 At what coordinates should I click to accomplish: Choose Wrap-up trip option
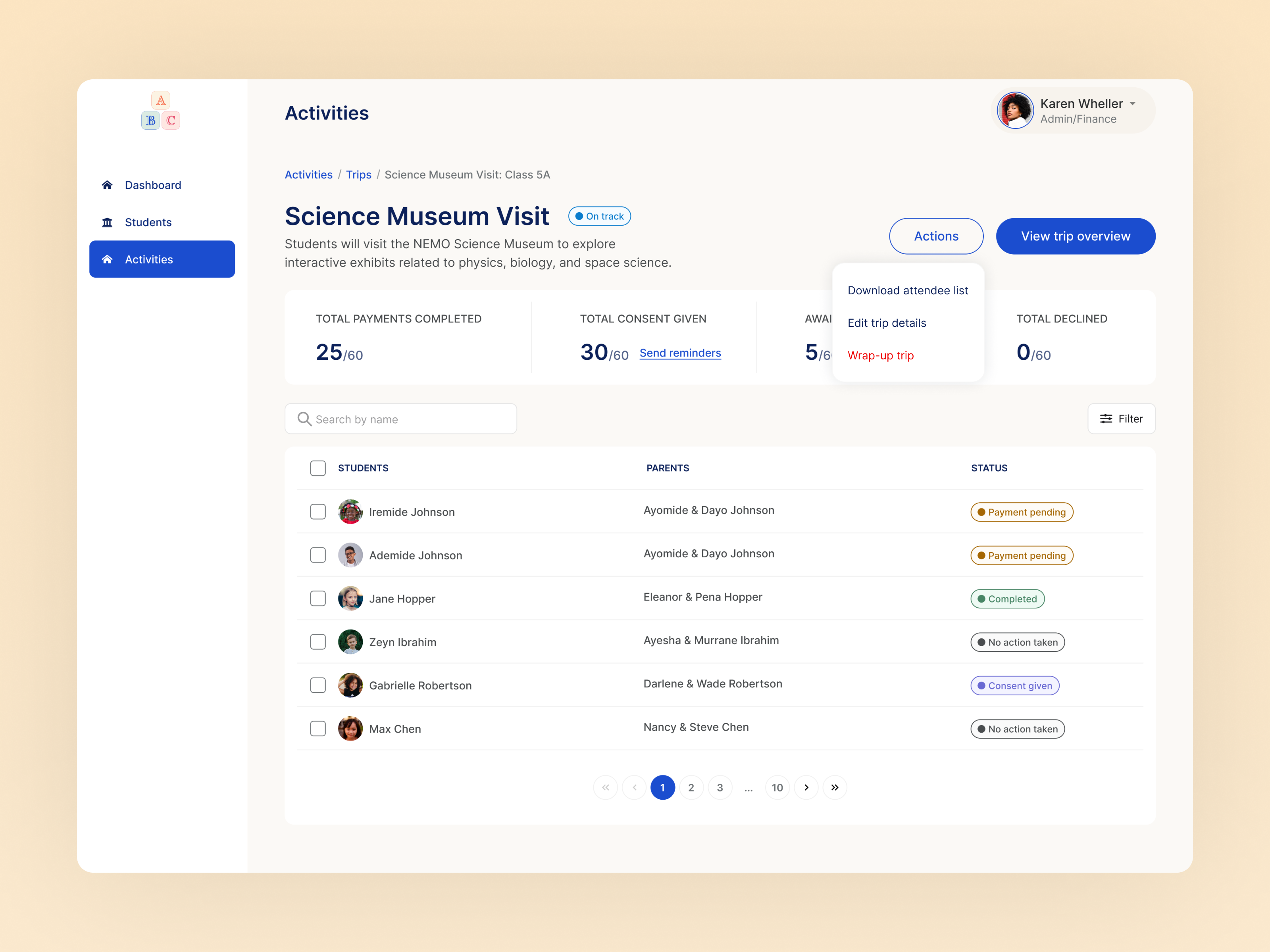click(880, 355)
